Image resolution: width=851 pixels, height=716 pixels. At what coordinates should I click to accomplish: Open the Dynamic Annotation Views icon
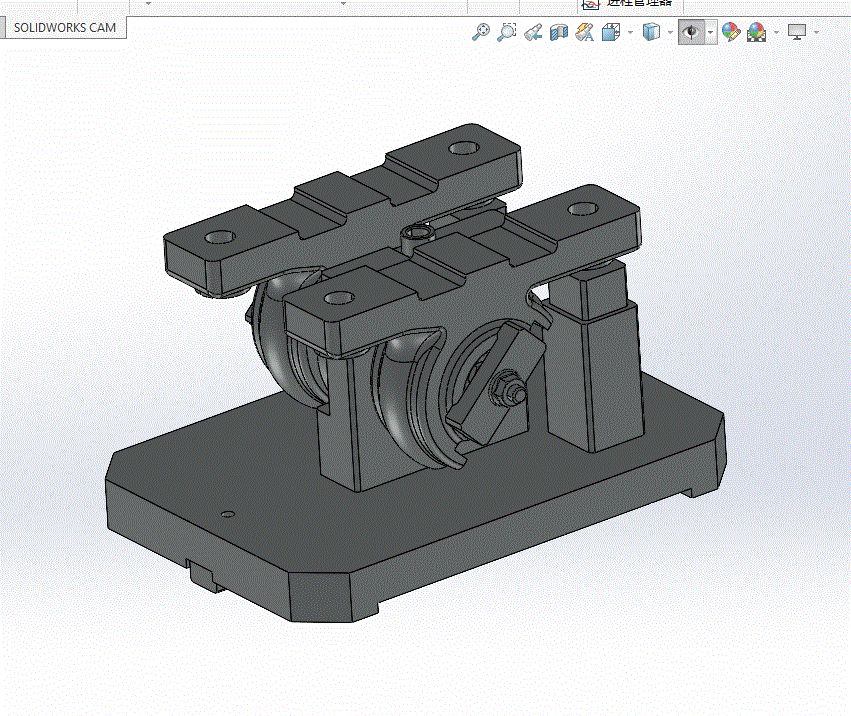[585, 32]
